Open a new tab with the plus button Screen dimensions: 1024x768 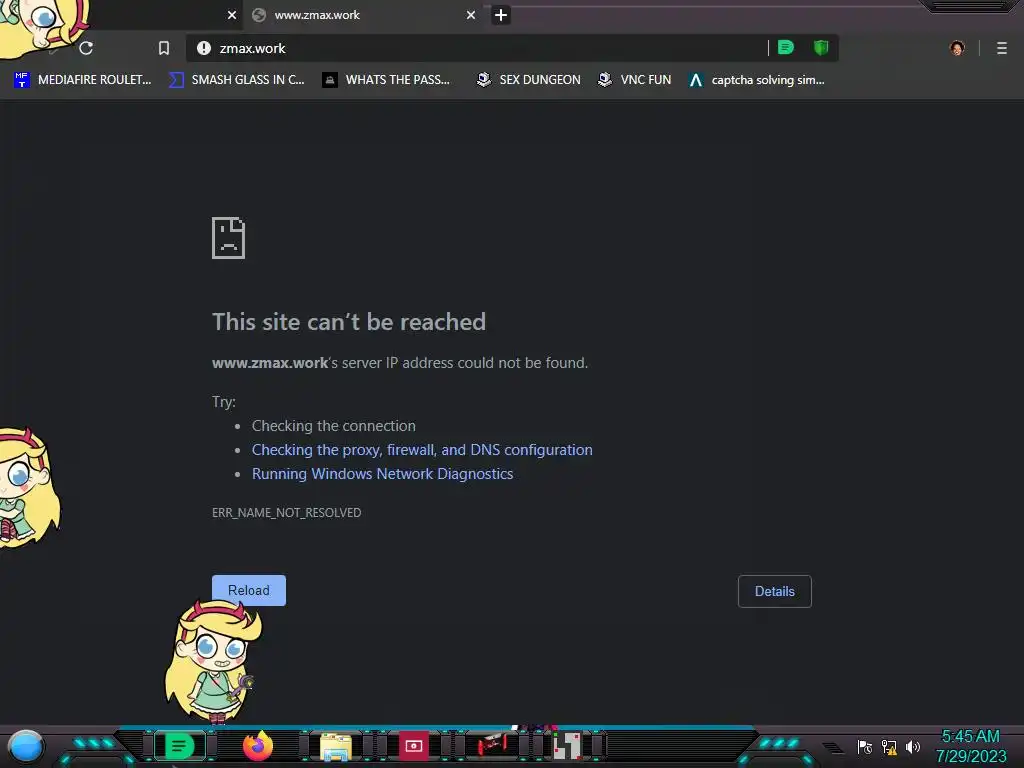[x=501, y=15]
